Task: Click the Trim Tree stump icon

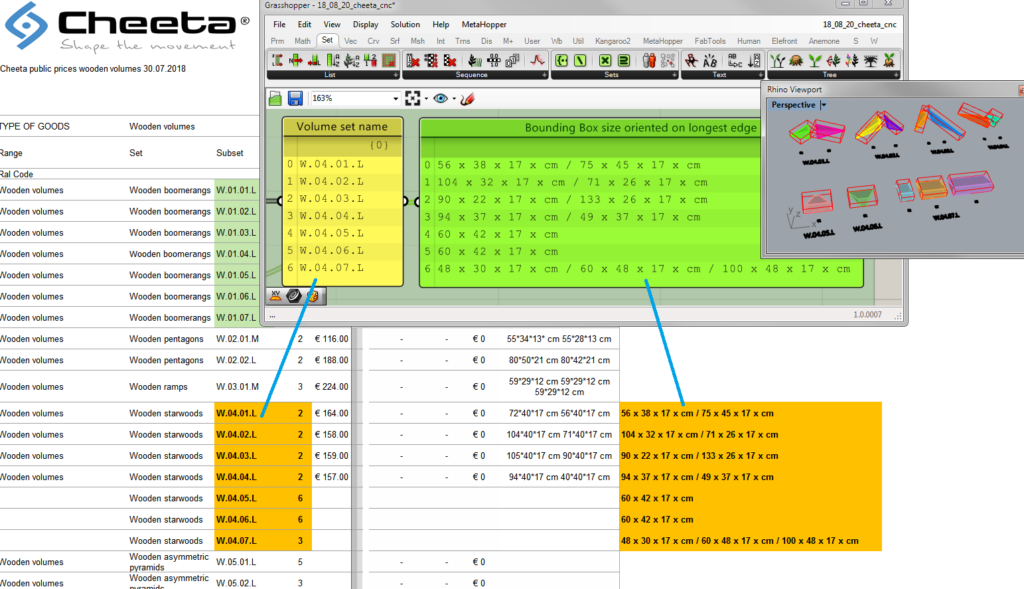Action: [796, 61]
